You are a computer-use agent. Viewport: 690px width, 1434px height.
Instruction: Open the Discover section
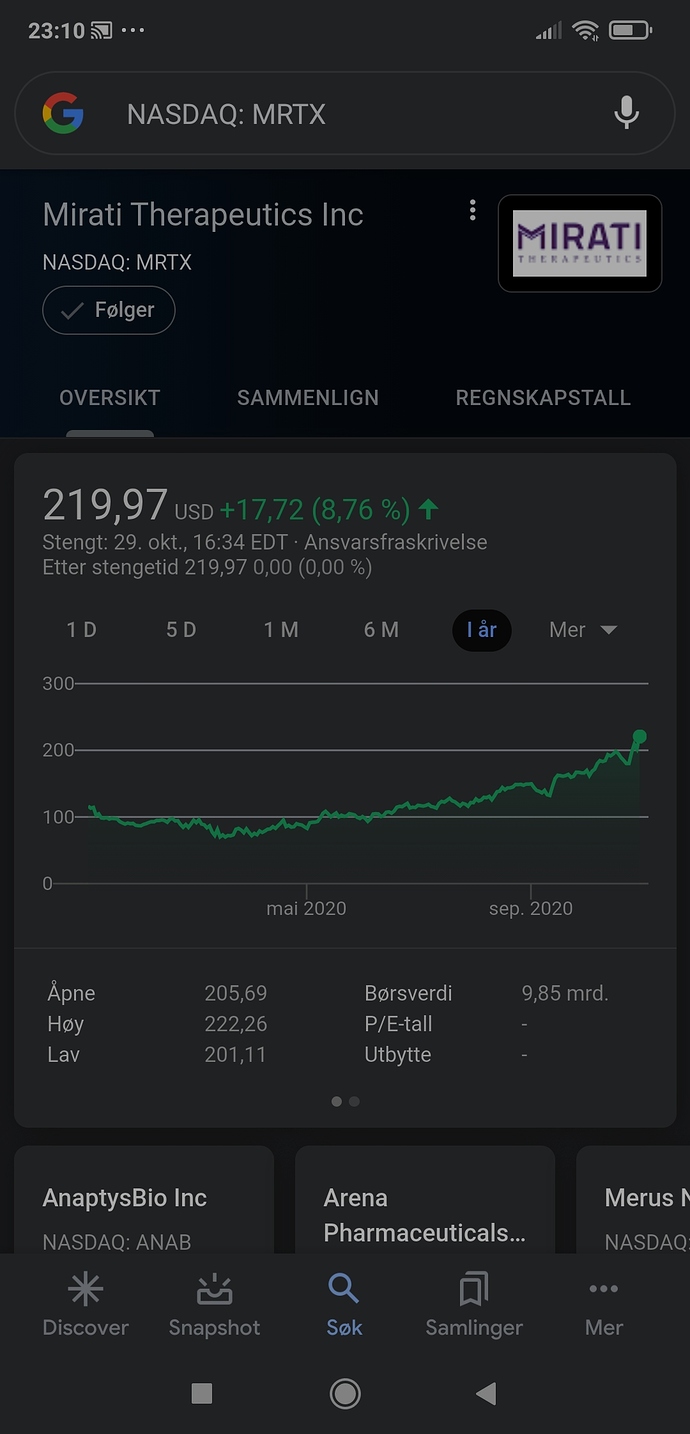coord(85,1308)
